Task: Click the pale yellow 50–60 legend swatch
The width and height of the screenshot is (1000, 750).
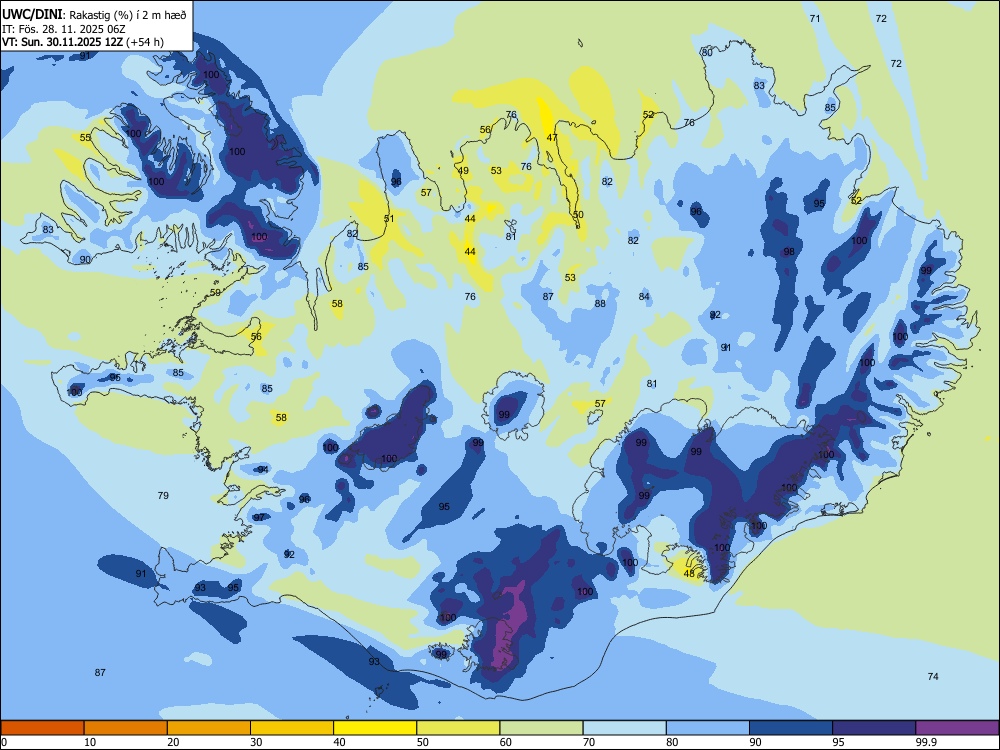Action: click(x=458, y=728)
